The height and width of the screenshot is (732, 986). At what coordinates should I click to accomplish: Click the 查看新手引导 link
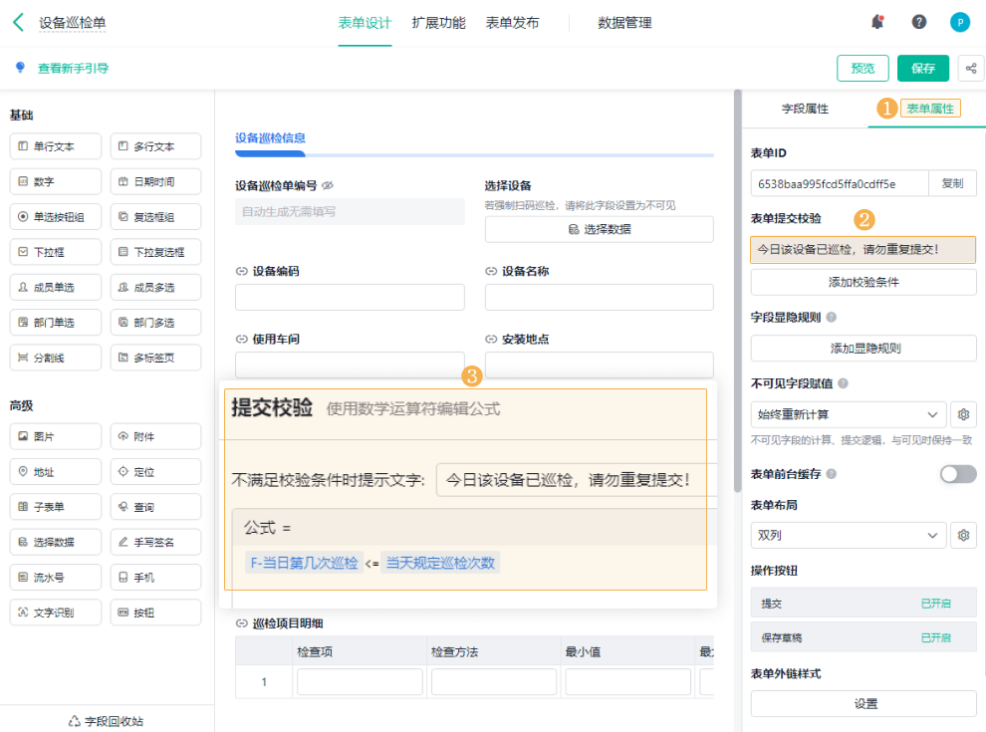click(72, 68)
